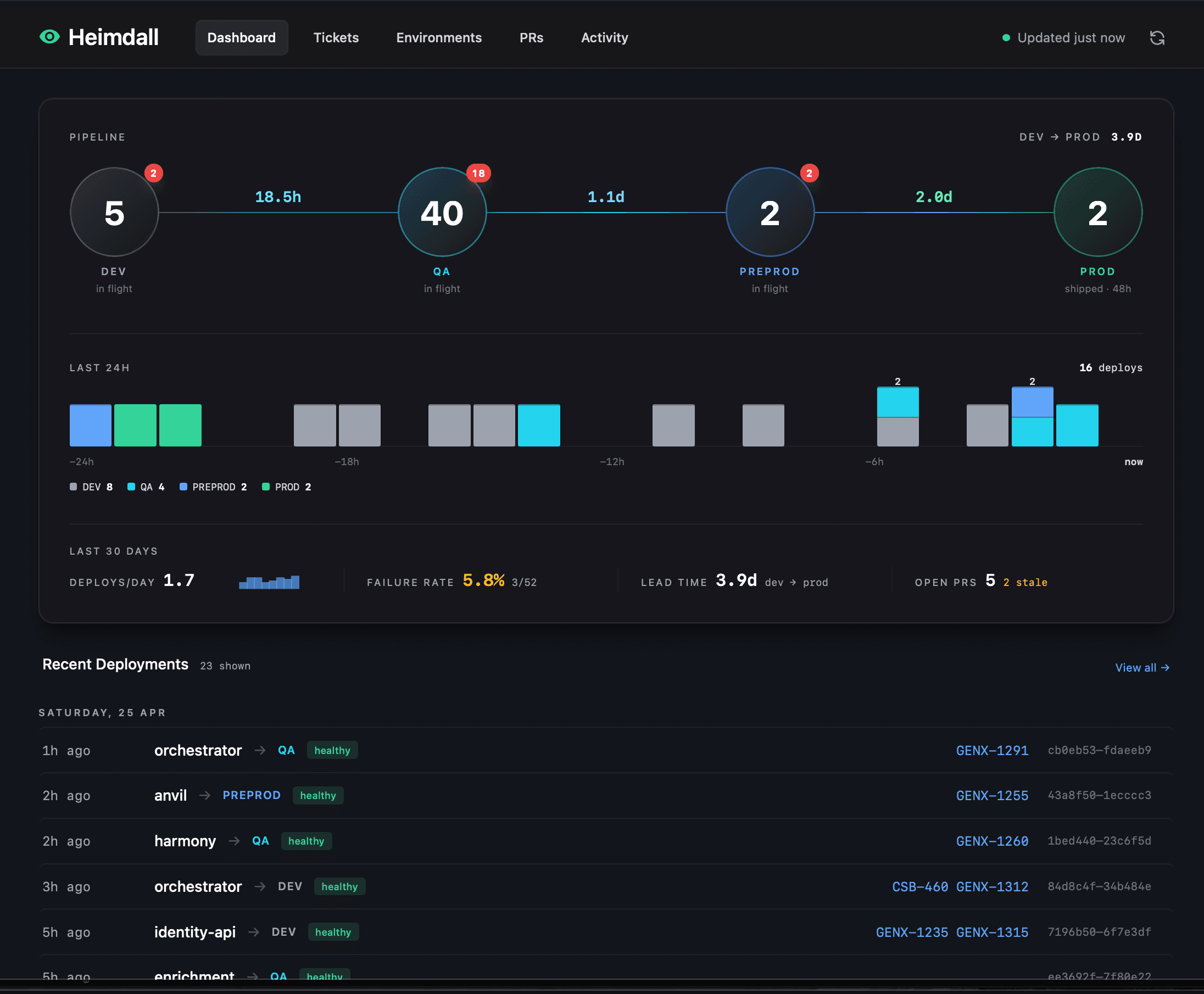Open ticket GENX-1255
1204x994 pixels.
pyautogui.click(x=992, y=795)
